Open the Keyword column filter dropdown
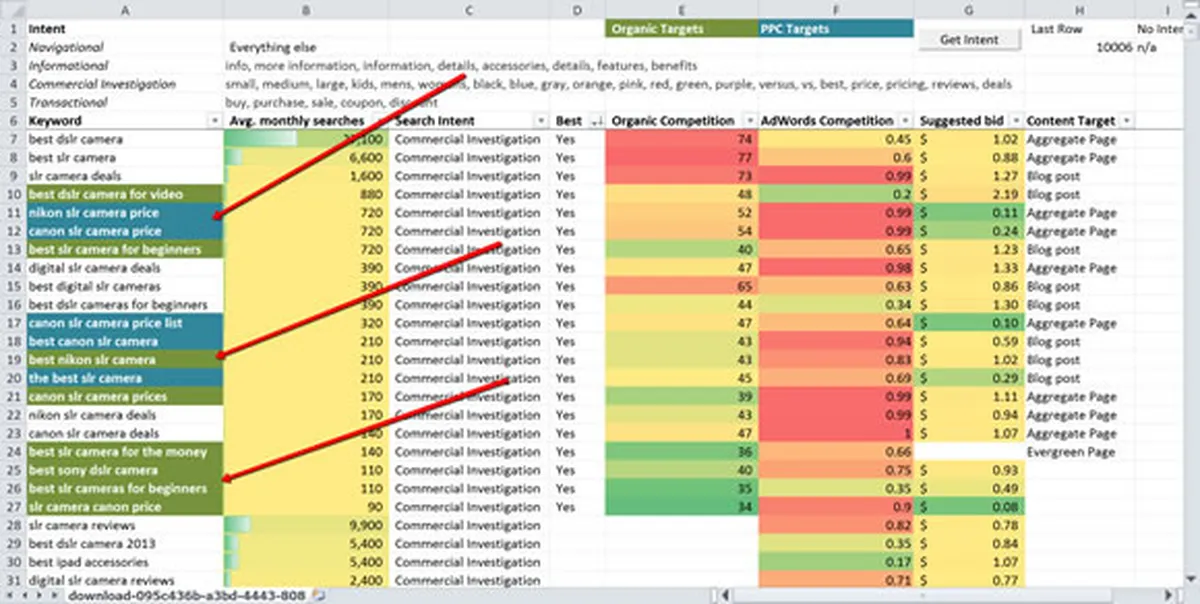The width and height of the screenshot is (1200, 604). coord(216,121)
